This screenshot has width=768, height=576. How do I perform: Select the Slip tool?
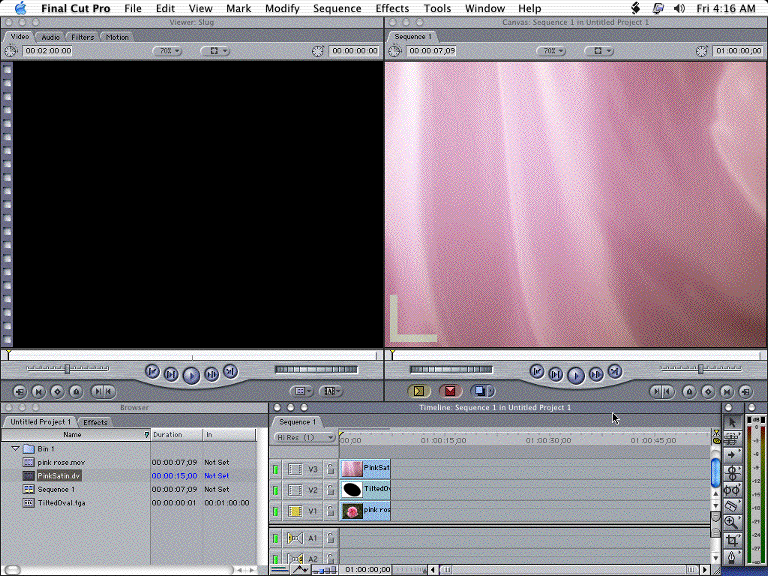[x=732, y=489]
